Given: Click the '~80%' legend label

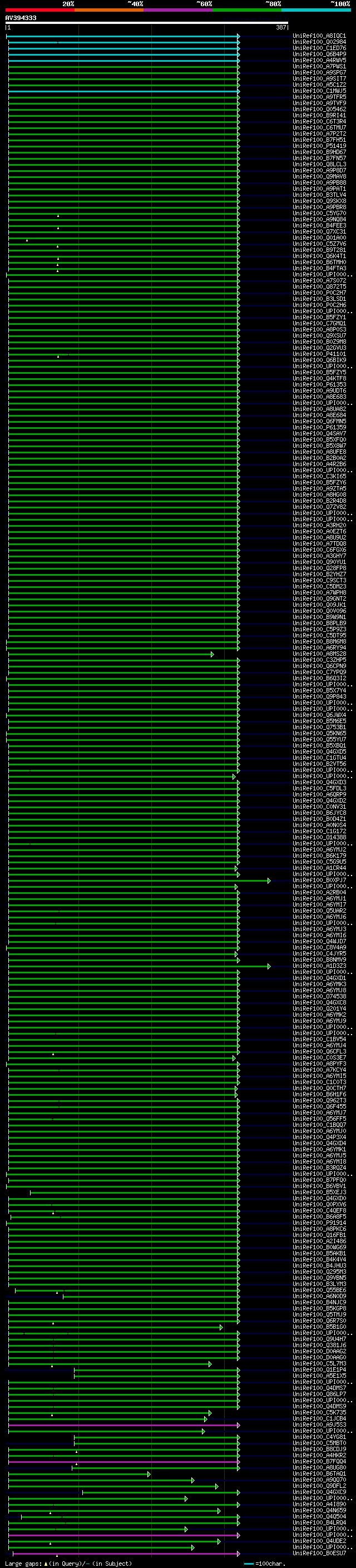Looking at the screenshot, I should click(273, 4).
